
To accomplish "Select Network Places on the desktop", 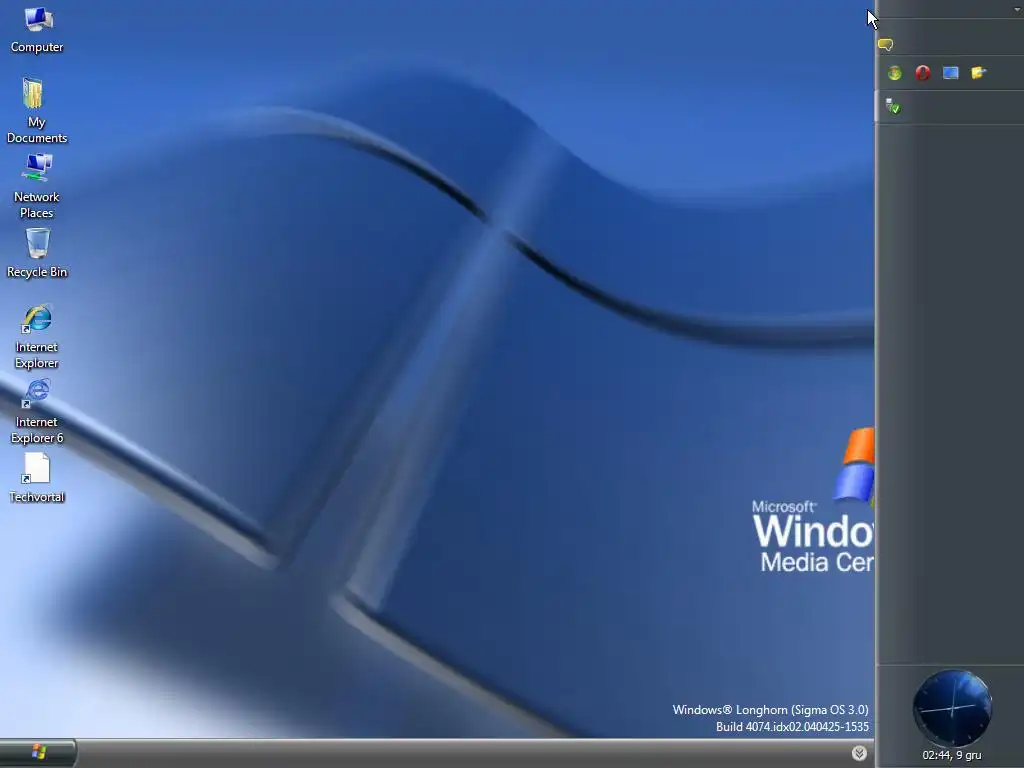I will 37,185.
